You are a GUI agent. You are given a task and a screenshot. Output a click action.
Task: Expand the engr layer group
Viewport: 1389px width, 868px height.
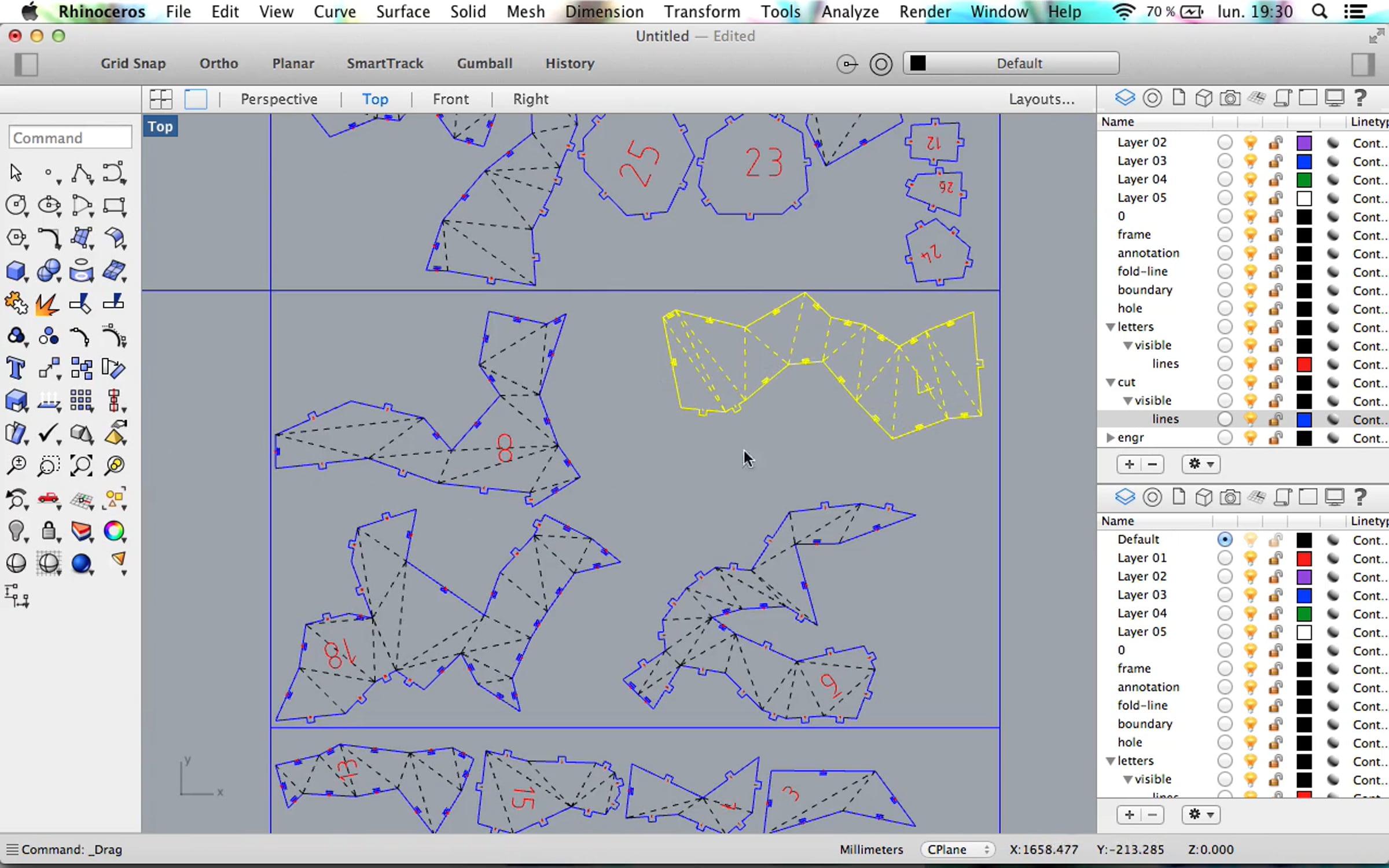click(1110, 438)
